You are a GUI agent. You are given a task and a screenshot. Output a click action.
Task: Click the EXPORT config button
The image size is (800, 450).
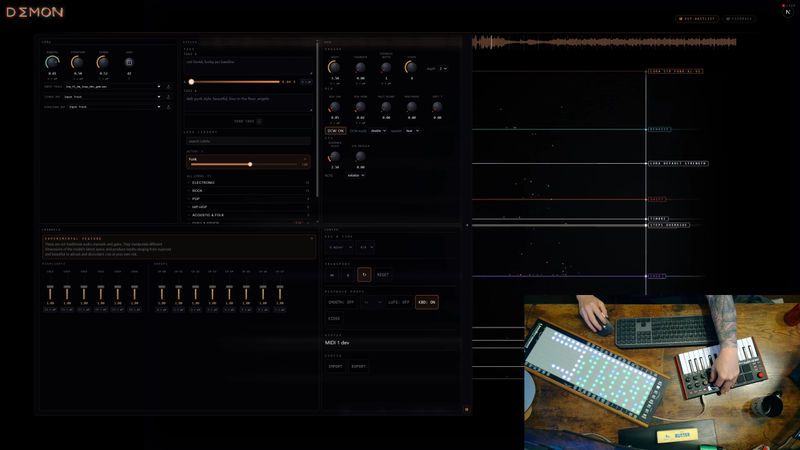coord(359,366)
